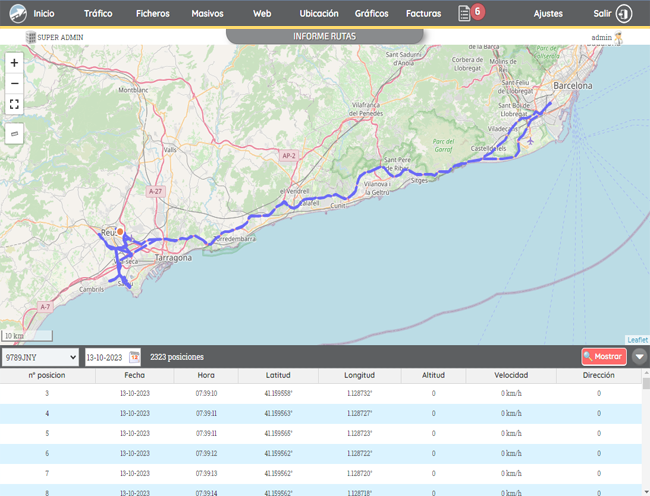Sort by Velocidad column header
Image resolution: width=650 pixels, height=496 pixels.
[x=511, y=375]
